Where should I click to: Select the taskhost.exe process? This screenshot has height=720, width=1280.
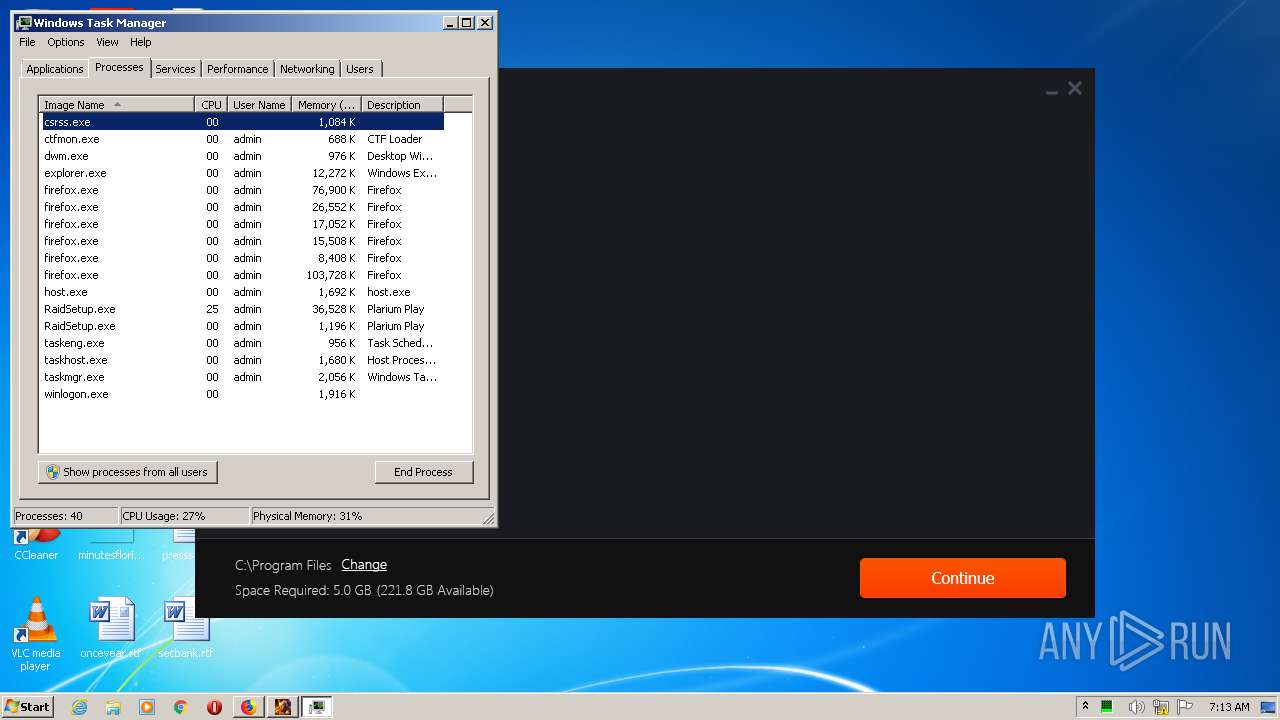click(x=241, y=360)
